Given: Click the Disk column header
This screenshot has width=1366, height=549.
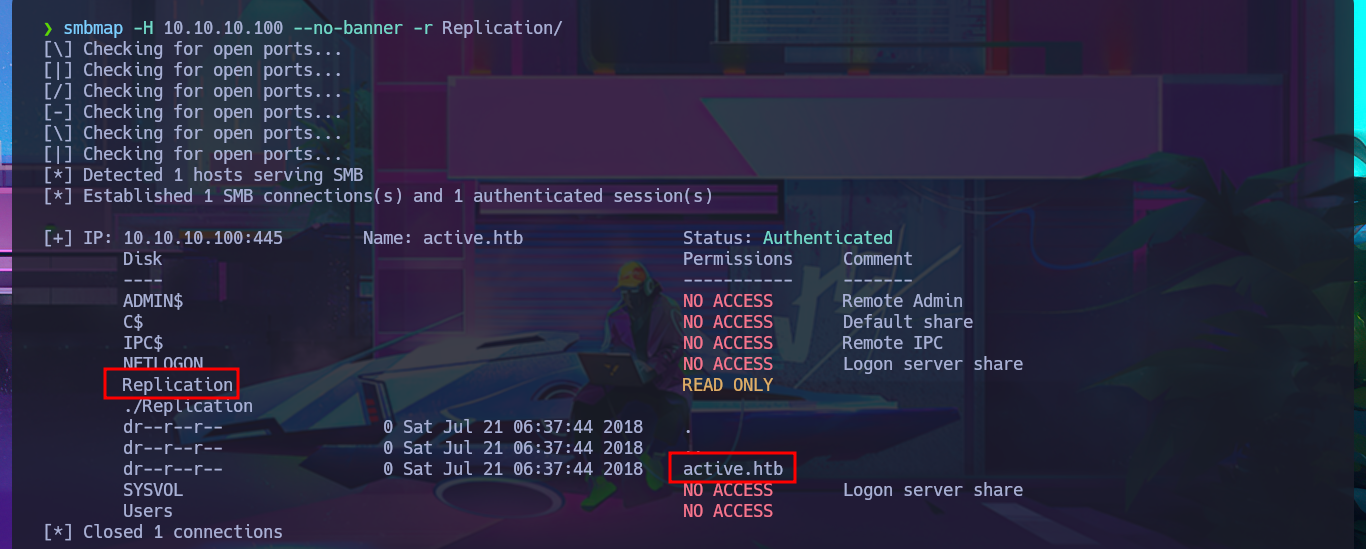Looking at the screenshot, I should (143, 259).
